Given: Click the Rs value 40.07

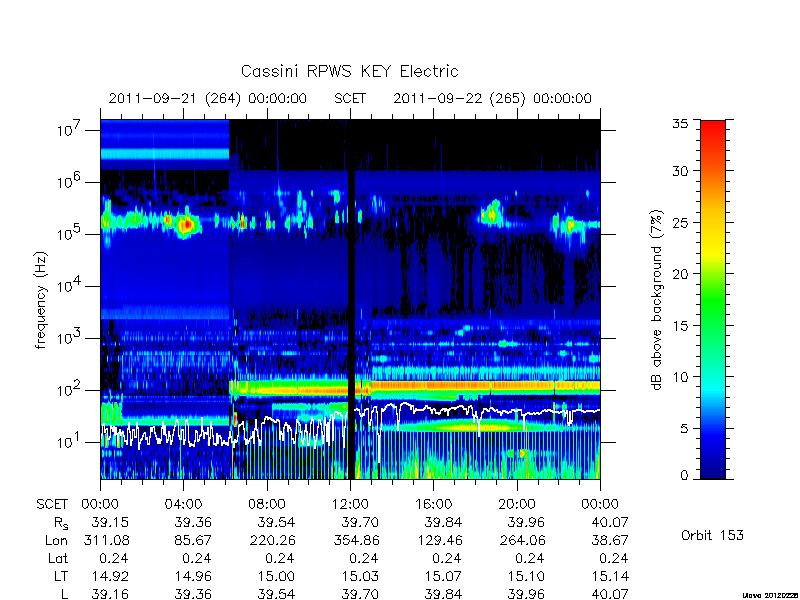Looking at the screenshot, I should (610, 522).
